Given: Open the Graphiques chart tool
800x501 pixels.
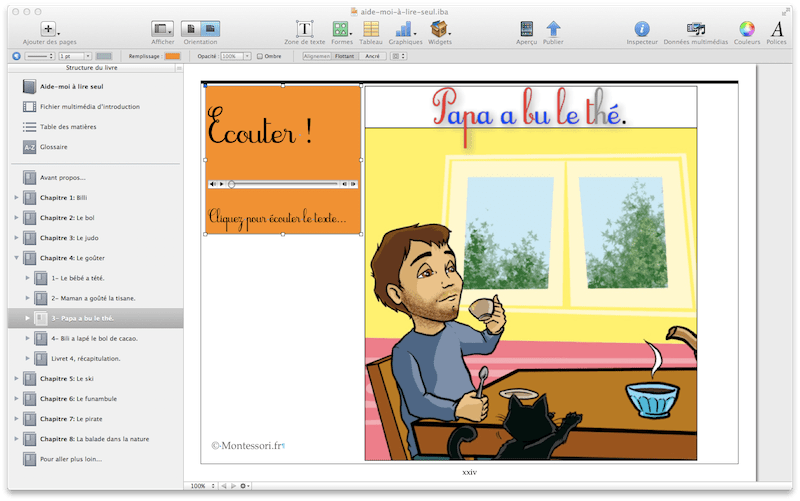Looking at the screenshot, I should (x=404, y=29).
